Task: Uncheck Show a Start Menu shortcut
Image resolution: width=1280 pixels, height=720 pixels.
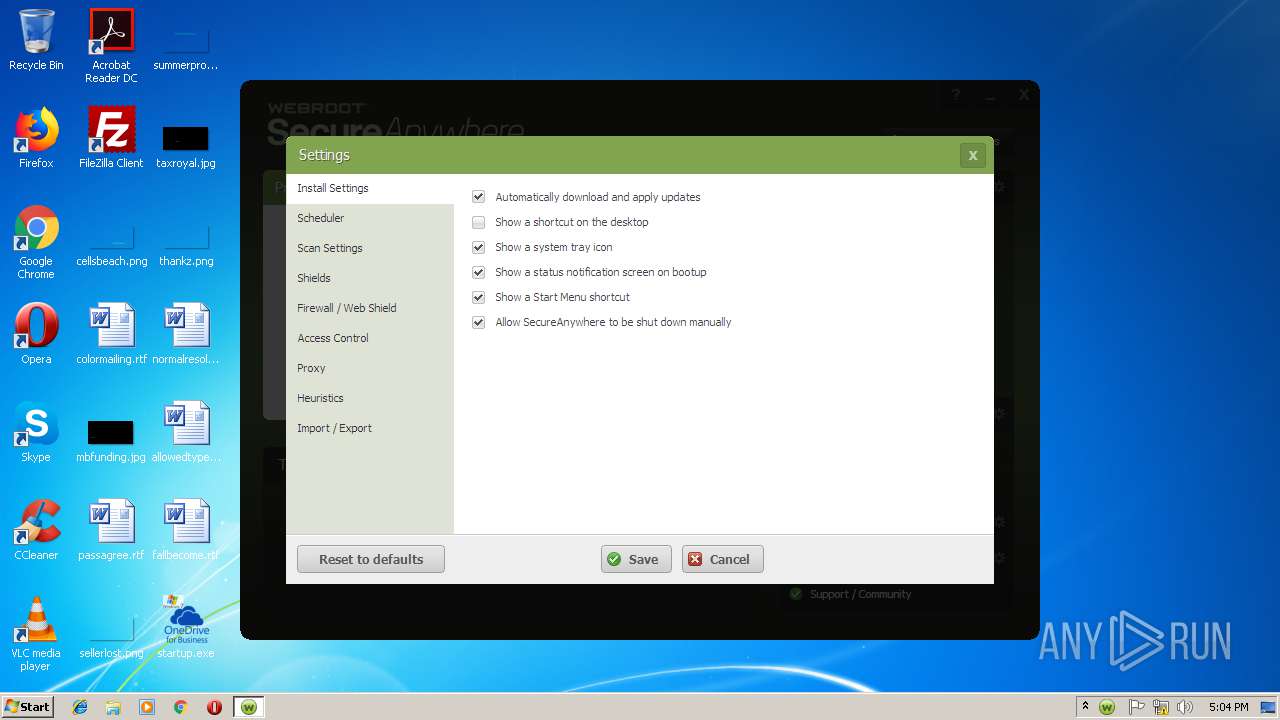Action: [478, 297]
